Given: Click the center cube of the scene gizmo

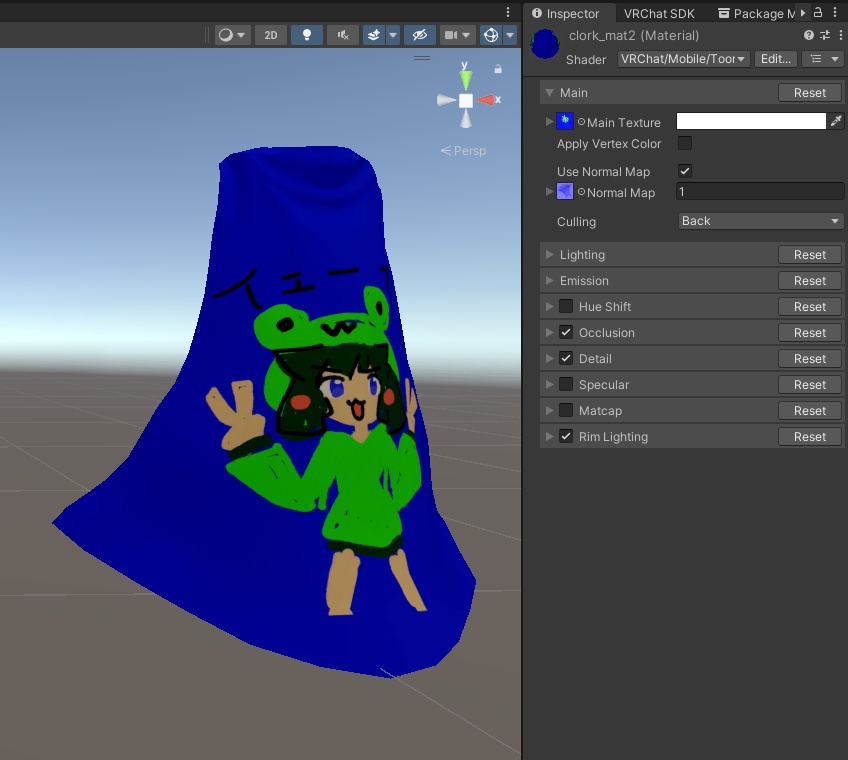Looking at the screenshot, I should click(x=466, y=101).
